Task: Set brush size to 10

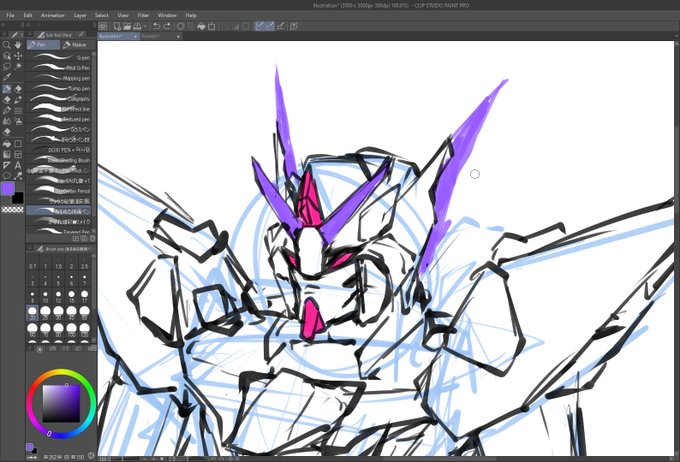Action: tap(46, 296)
